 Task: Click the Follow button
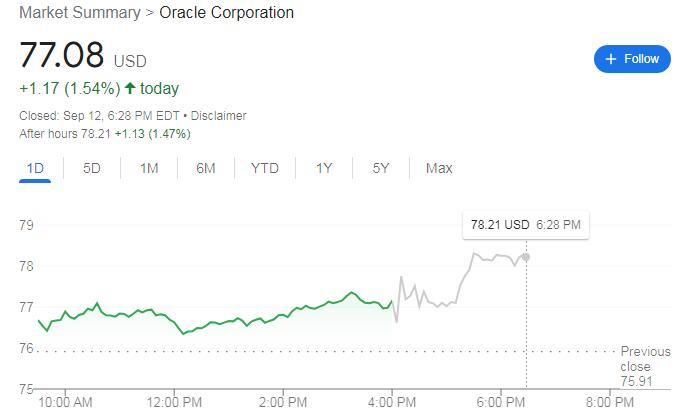[x=632, y=59]
